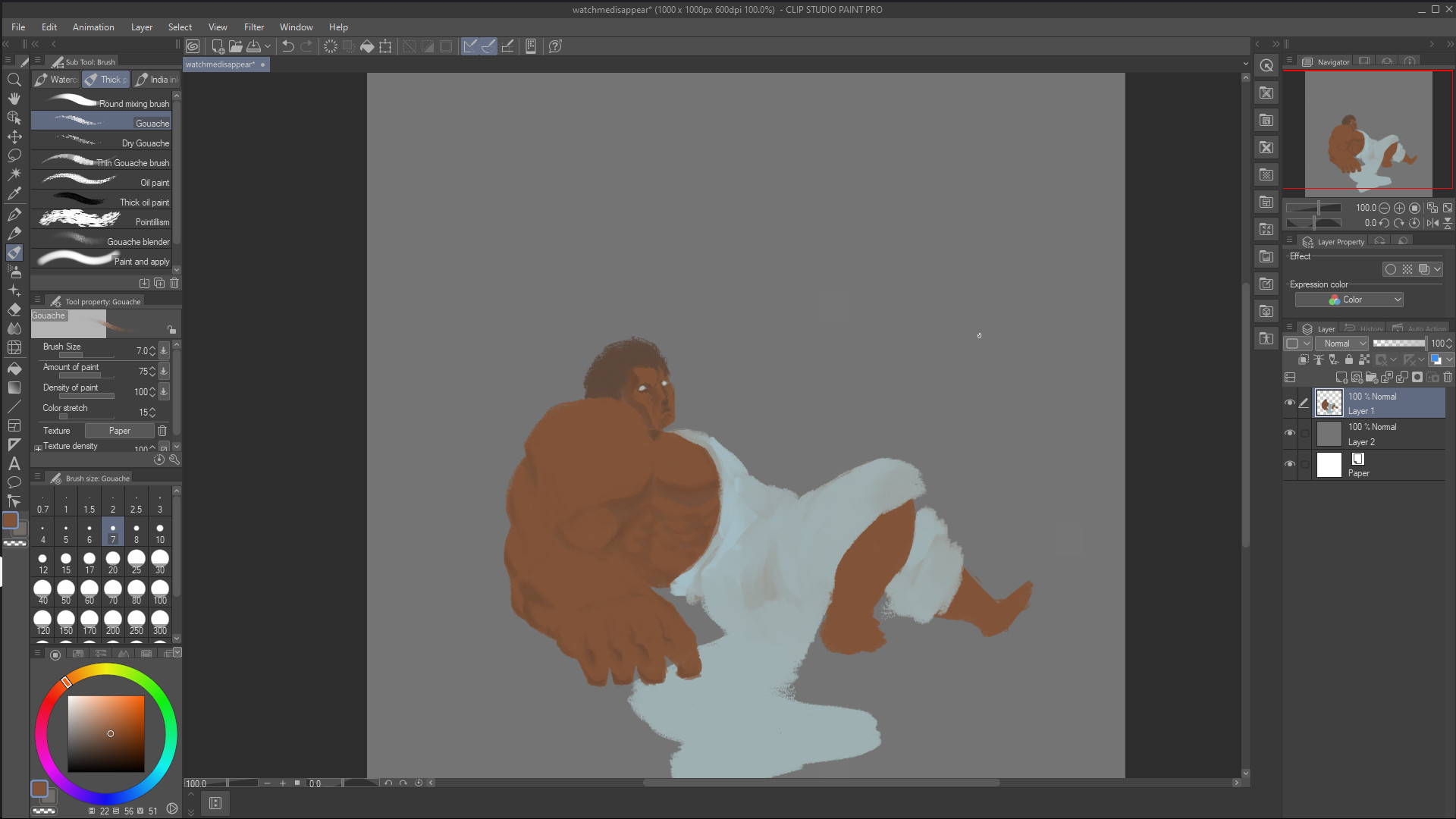The height and width of the screenshot is (819, 1456).
Task: Toggle Snap to Ruler in toolbar
Action: coord(470,46)
